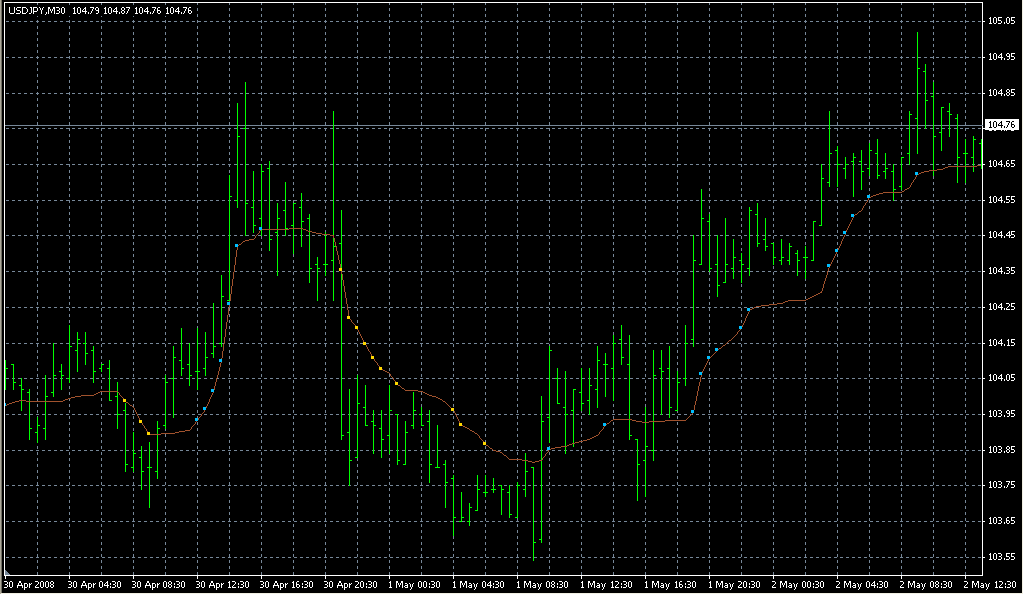This screenshot has width=1024, height=594.
Task: Select the 2 May 00:30 time label
Action: (796, 583)
